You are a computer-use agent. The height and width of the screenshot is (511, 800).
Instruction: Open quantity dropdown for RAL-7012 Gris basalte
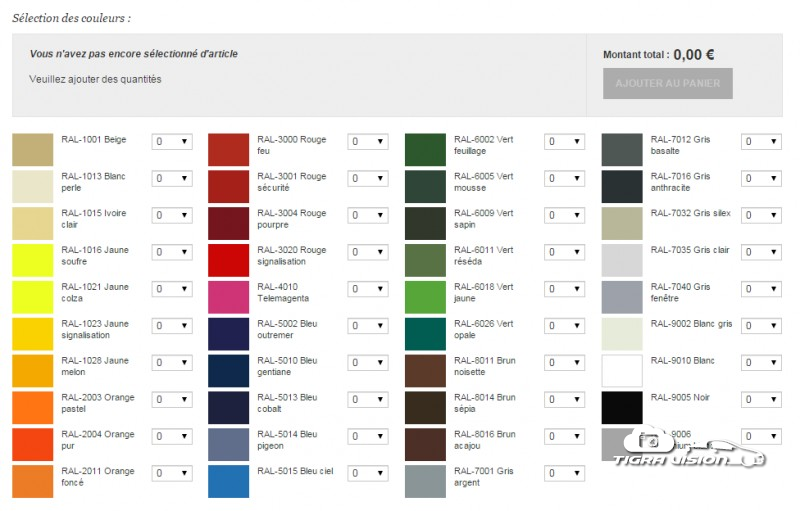pyautogui.click(x=761, y=142)
